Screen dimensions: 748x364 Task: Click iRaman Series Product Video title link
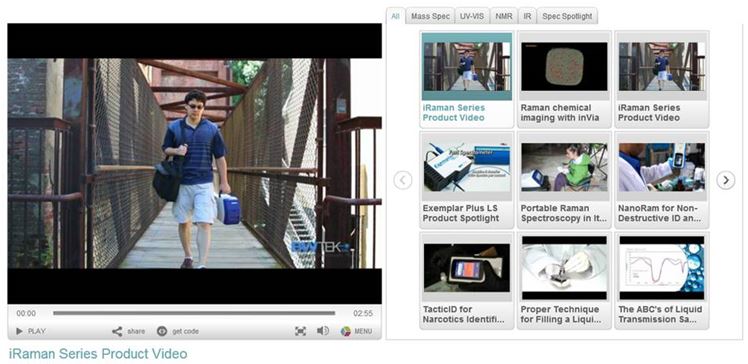point(98,354)
